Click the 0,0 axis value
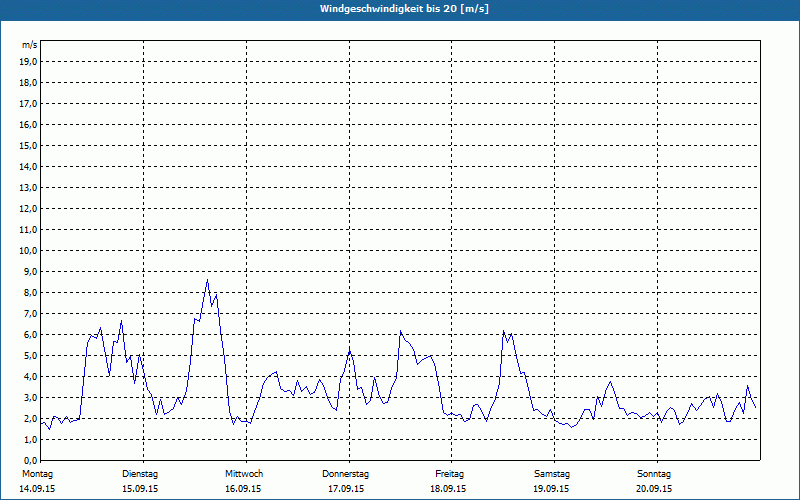The image size is (800, 500). tap(30, 460)
